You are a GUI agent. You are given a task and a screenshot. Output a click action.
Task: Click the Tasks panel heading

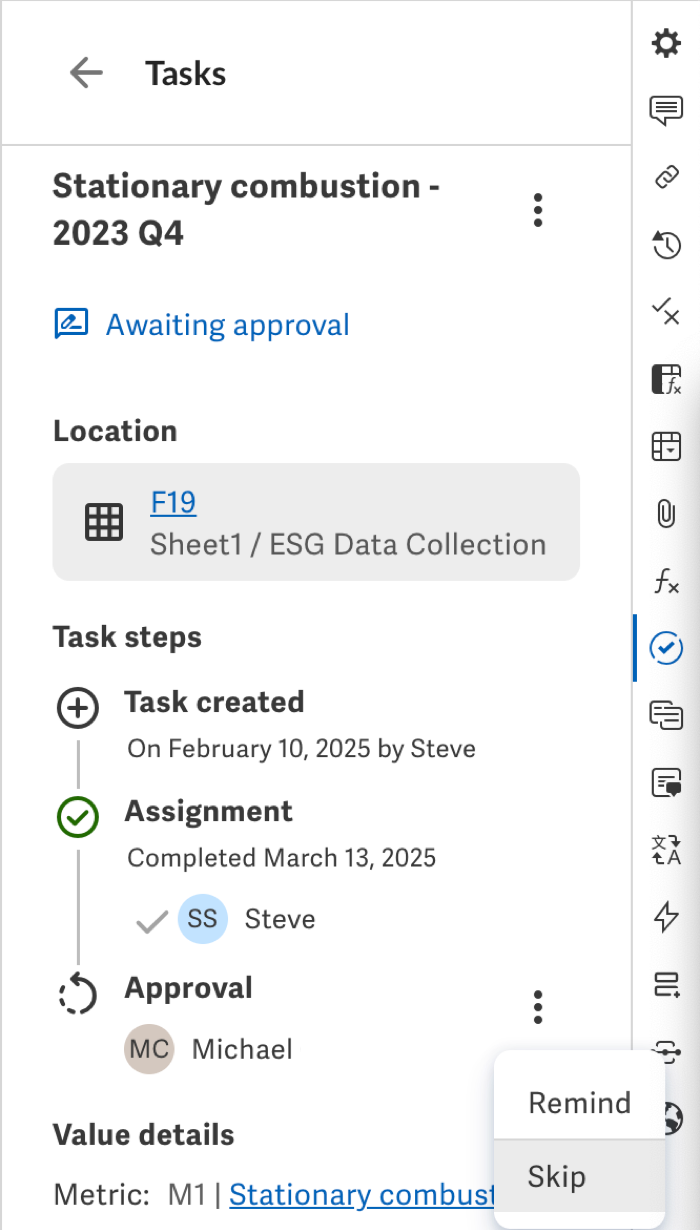(186, 73)
